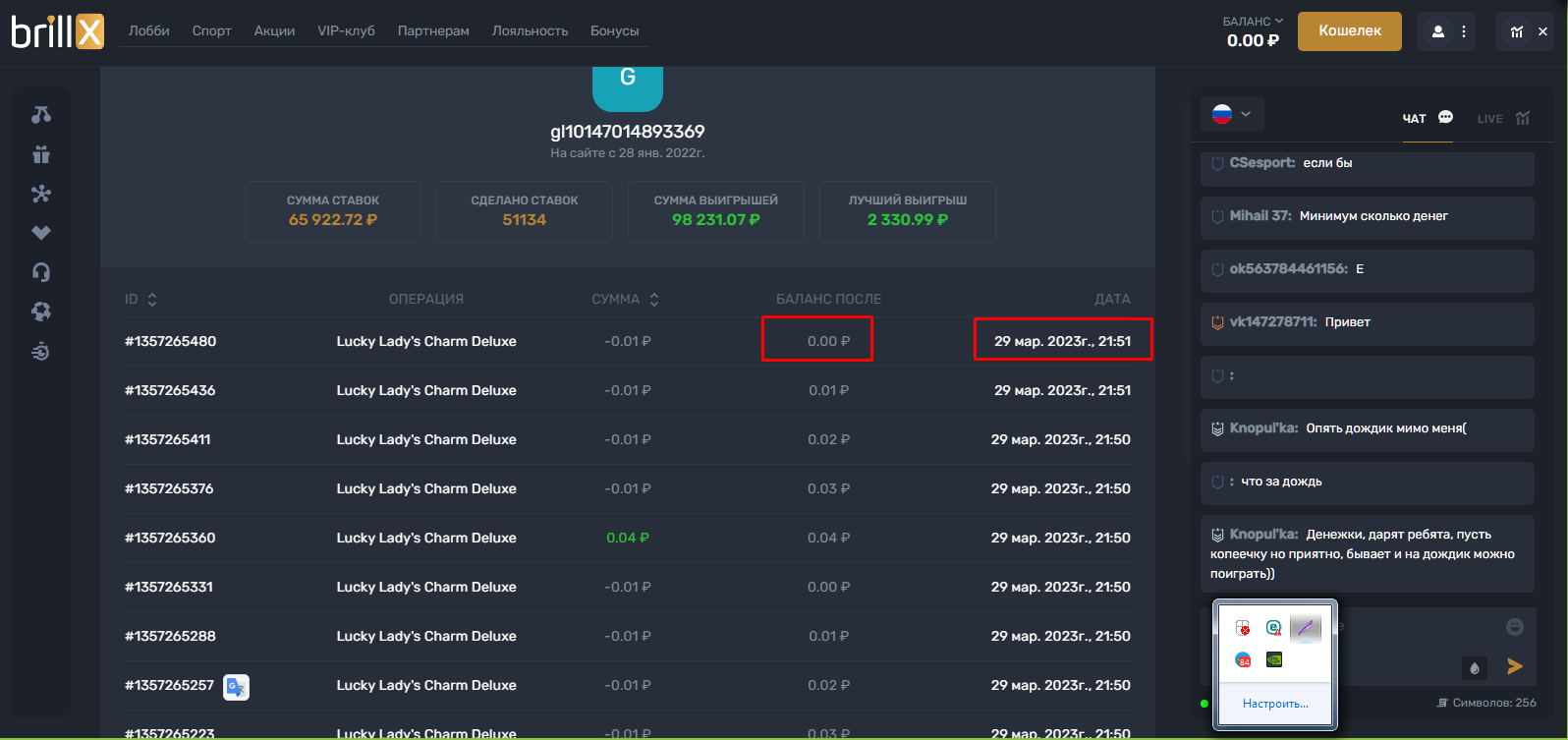Image resolution: width=1568 pixels, height=740 pixels.
Task: Click the CSesport chat message
Action: [x=1368, y=167]
